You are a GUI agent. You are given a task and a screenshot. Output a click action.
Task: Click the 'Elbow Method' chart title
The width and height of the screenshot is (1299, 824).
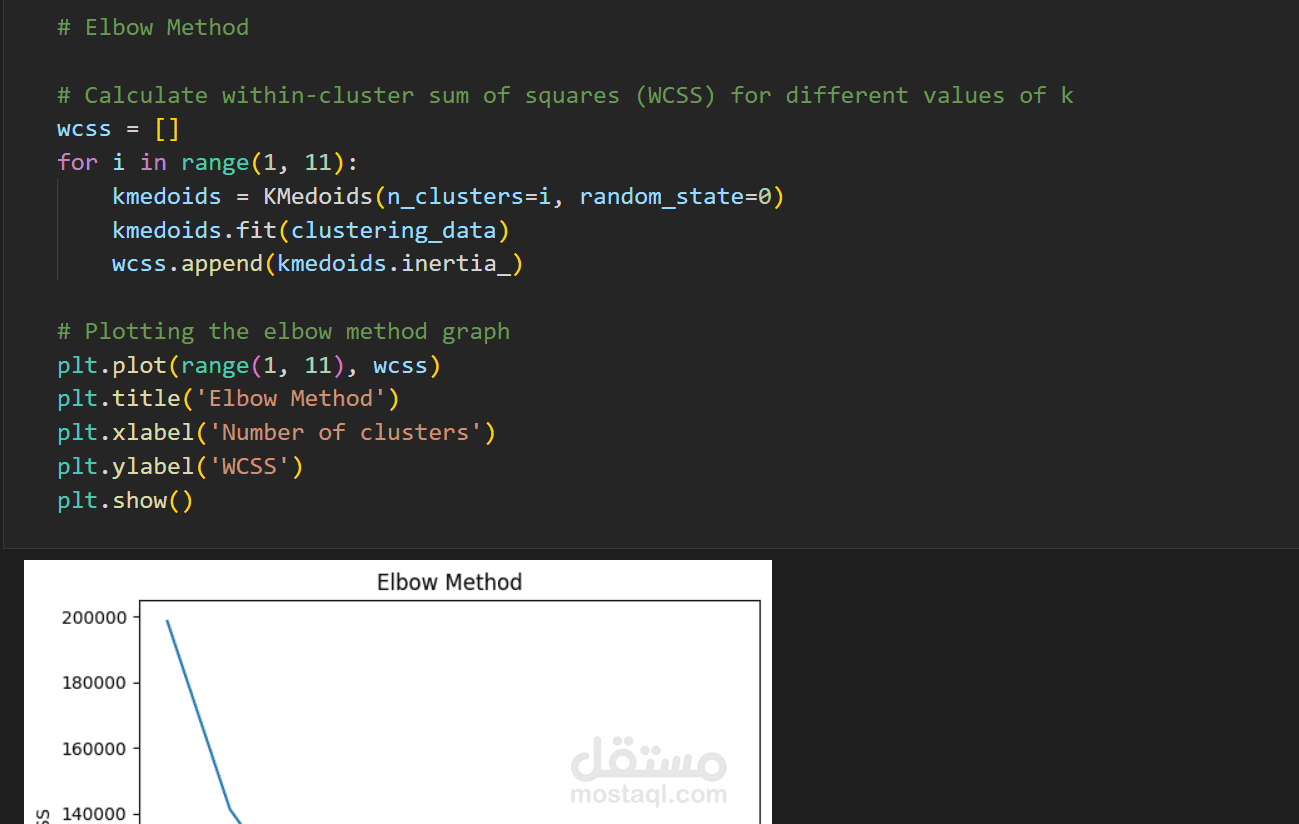coord(449,582)
